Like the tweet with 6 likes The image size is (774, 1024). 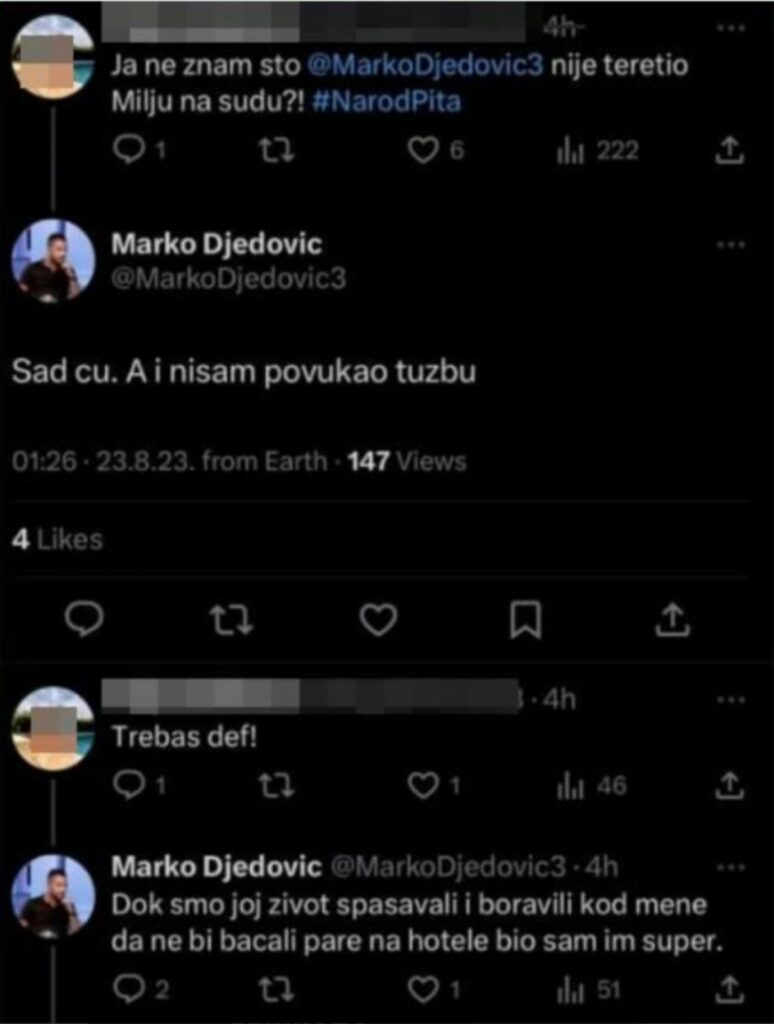coord(425,150)
